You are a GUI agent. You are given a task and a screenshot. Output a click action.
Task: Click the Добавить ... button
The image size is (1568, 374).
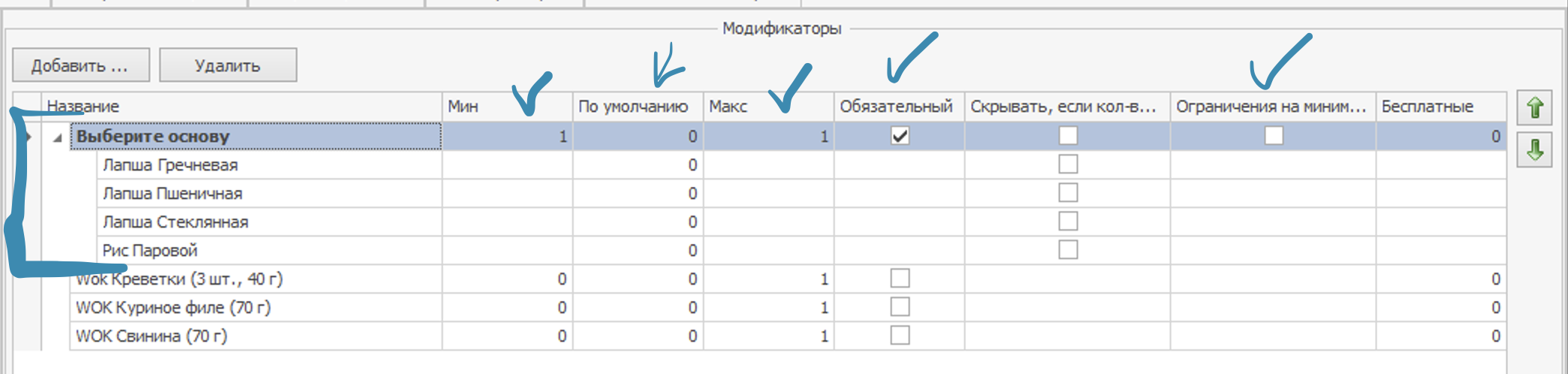coord(80,65)
